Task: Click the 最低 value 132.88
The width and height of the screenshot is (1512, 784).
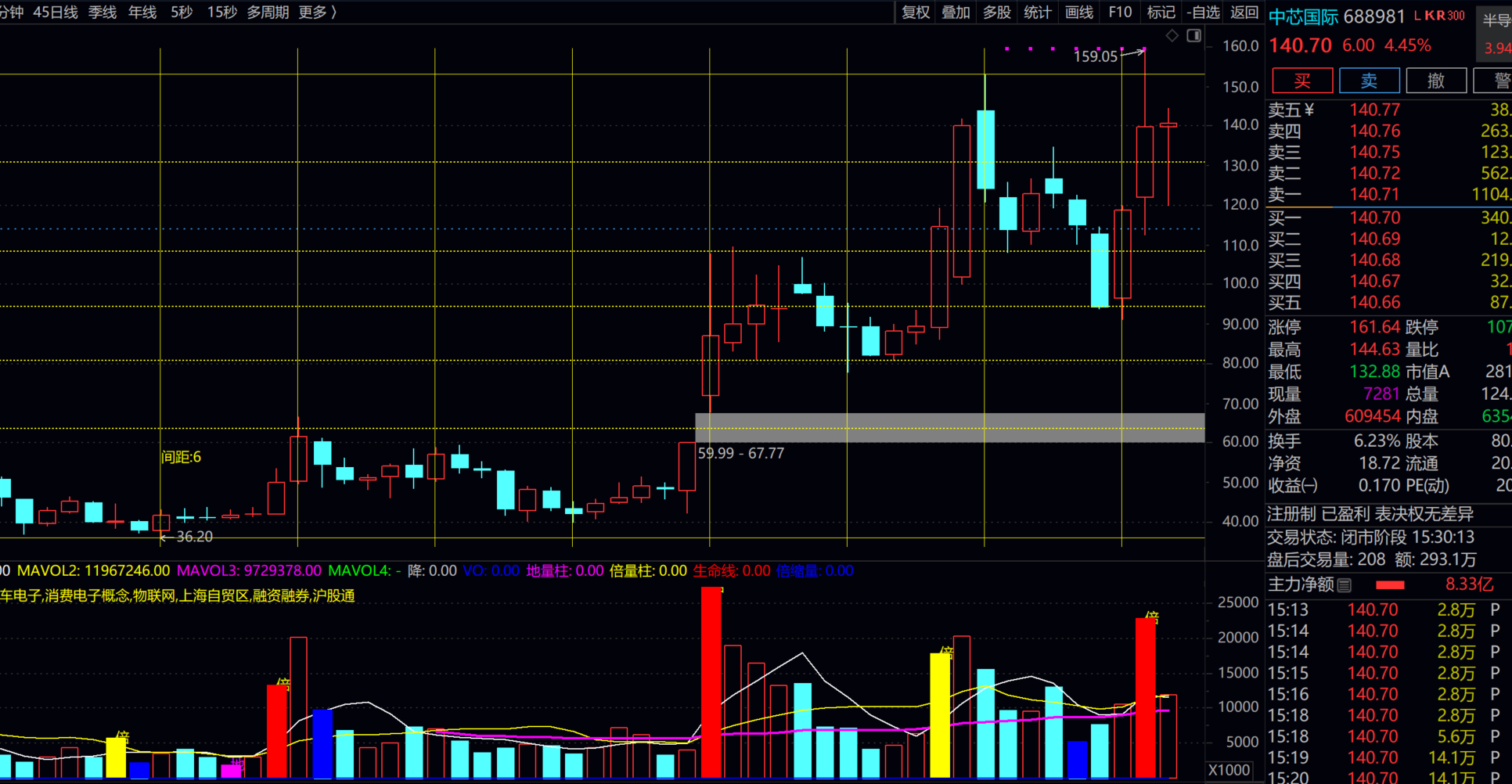Action: pyautogui.click(x=1375, y=372)
